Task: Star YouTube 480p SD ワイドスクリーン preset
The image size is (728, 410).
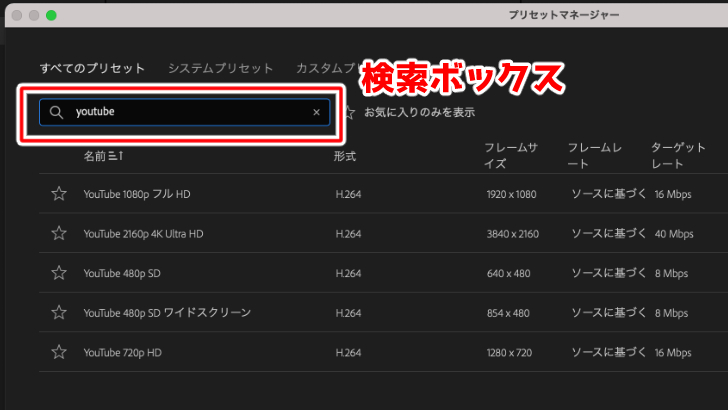Action: (59, 312)
